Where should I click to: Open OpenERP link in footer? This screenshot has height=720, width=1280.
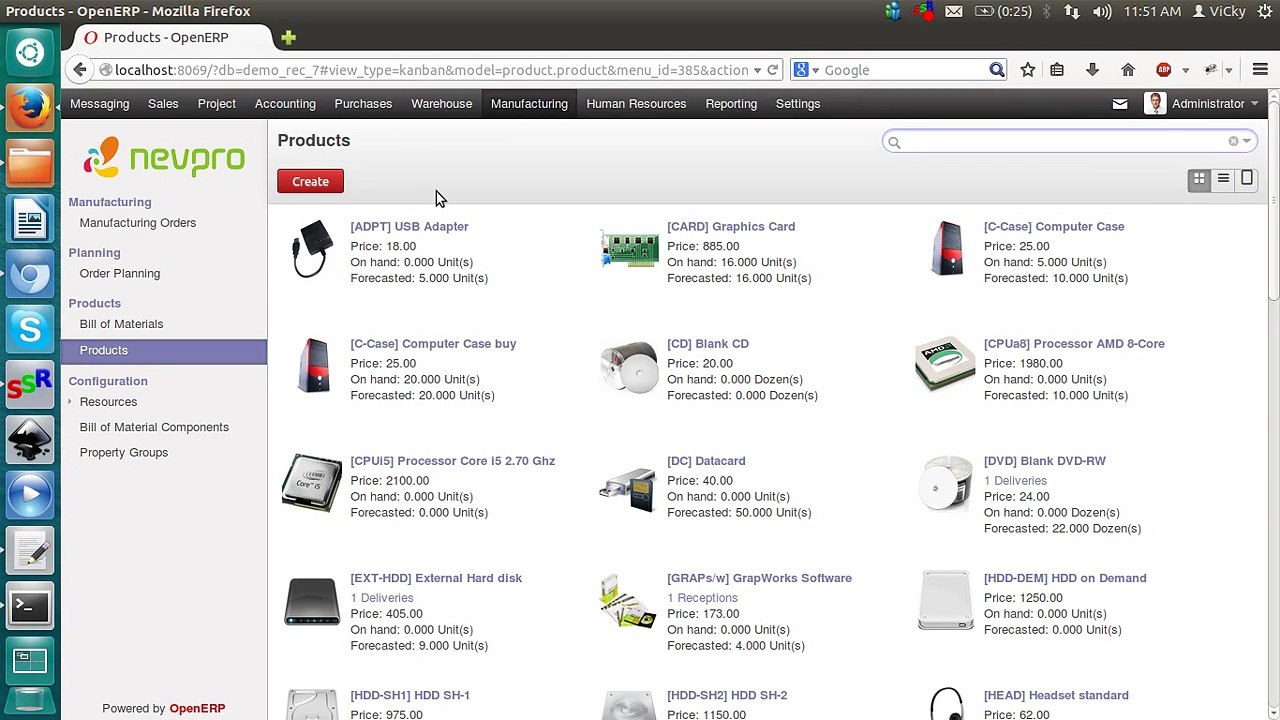tap(197, 709)
